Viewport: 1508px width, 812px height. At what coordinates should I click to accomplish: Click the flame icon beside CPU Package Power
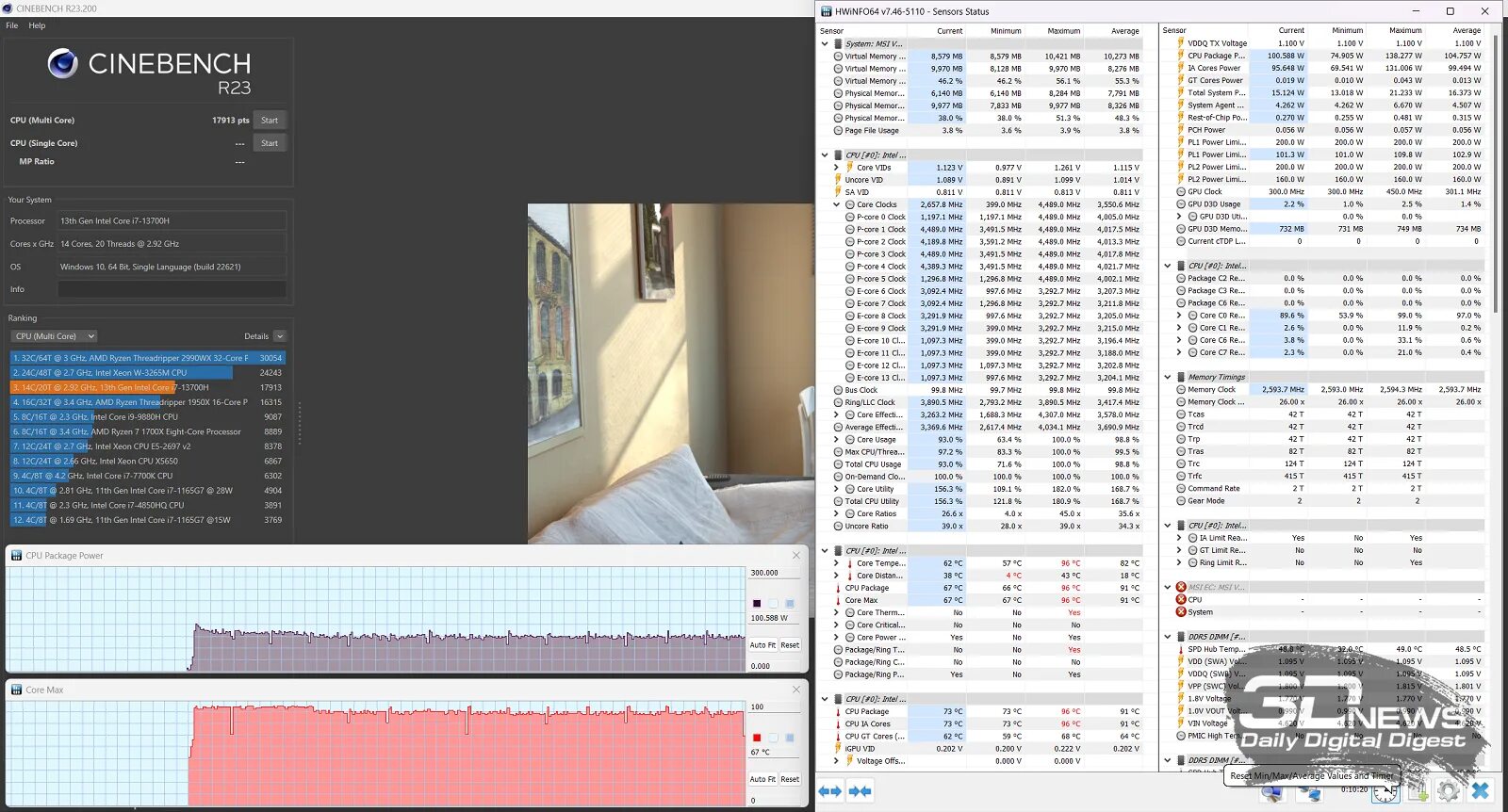pos(1181,56)
